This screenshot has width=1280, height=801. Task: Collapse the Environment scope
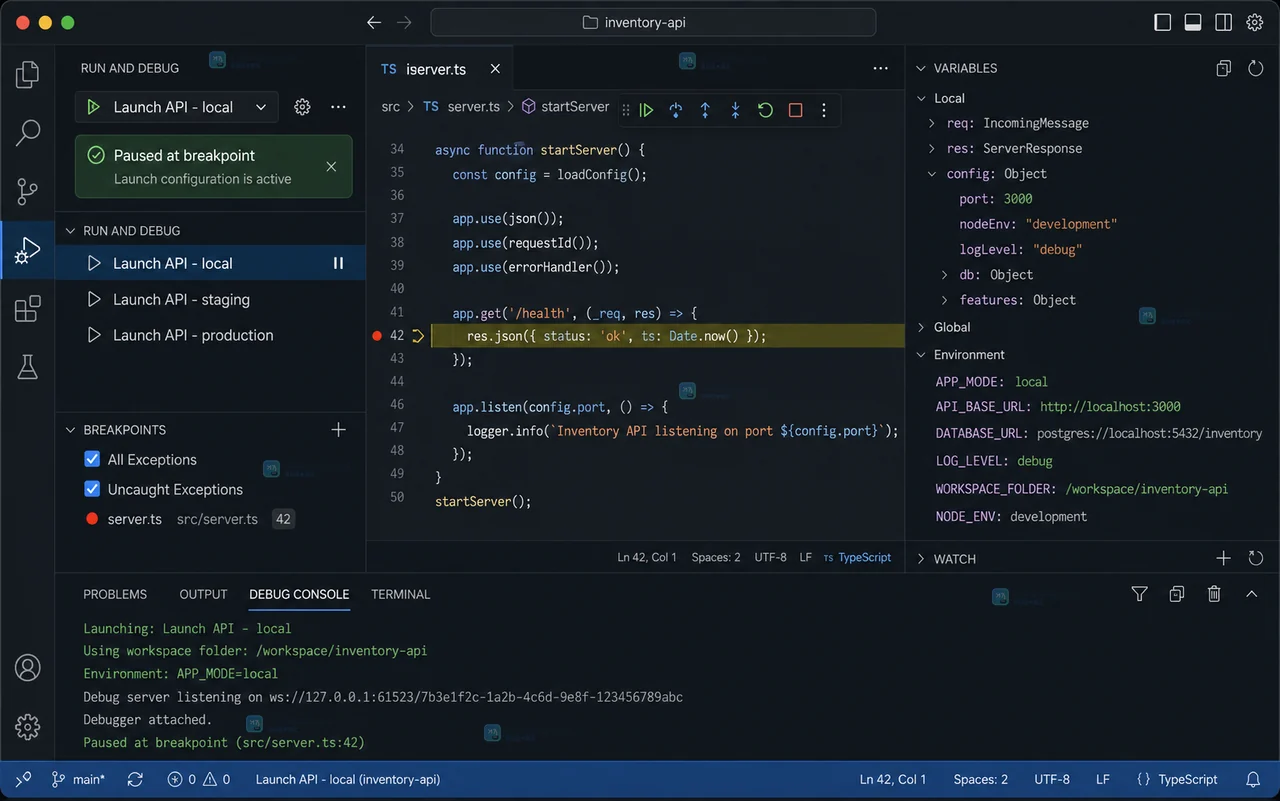pyautogui.click(x=921, y=354)
